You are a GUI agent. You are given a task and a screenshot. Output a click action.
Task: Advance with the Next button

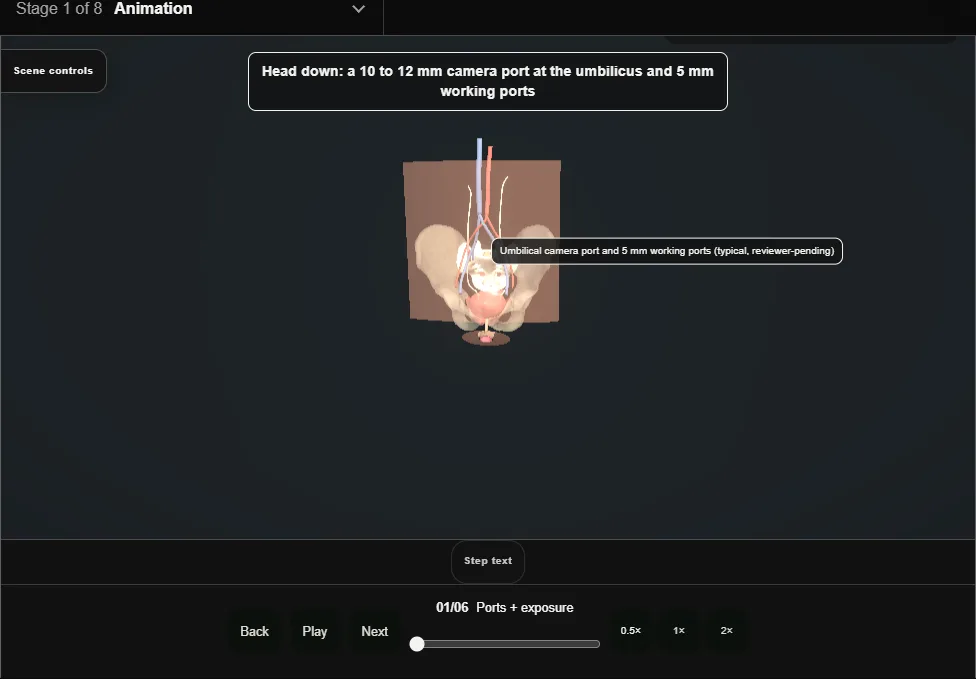tap(375, 631)
